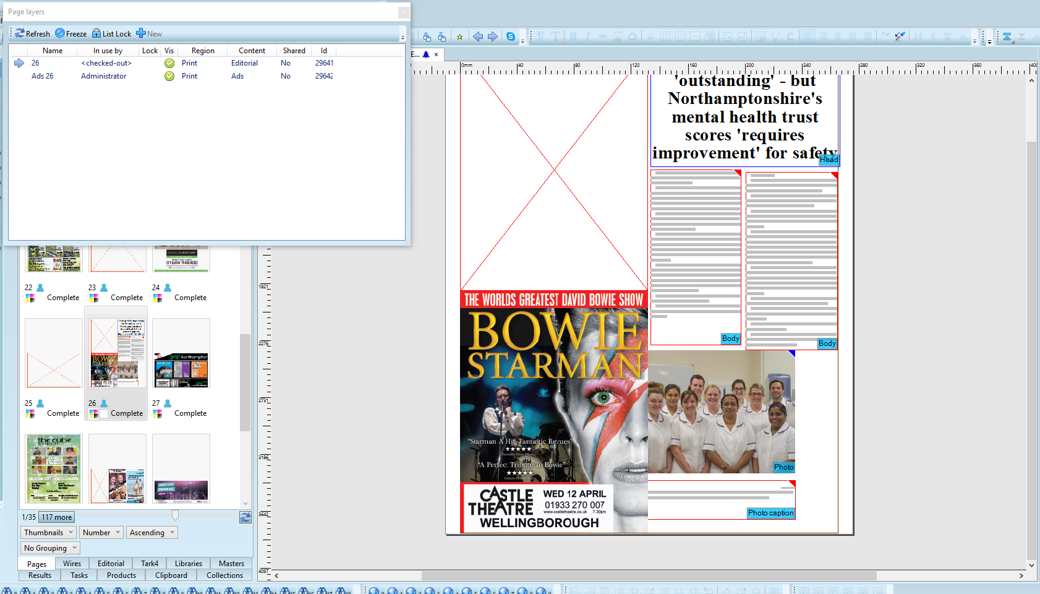The image size is (1040, 594).
Task: Click the thumbnails panel vertical scrollbar
Action: [245, 383]
